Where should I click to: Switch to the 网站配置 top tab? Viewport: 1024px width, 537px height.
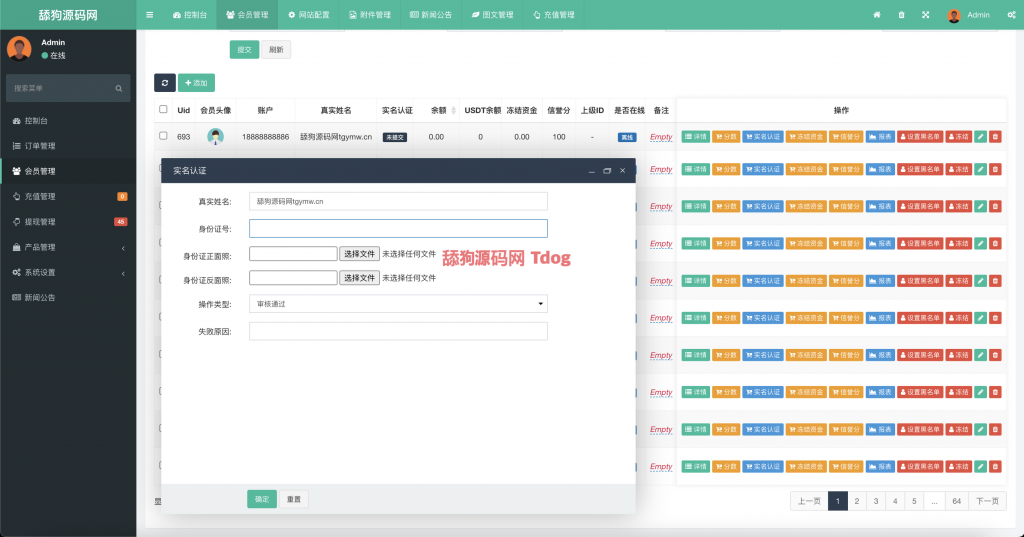coord(307,15)
